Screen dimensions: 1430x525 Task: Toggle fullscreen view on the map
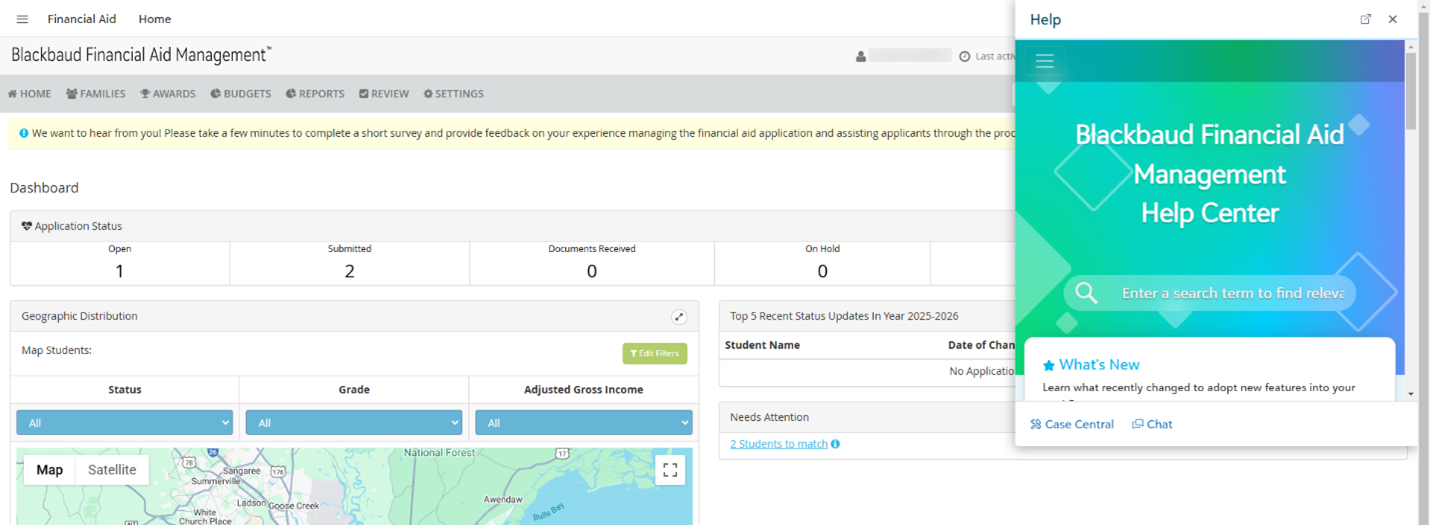pos(670,470)
